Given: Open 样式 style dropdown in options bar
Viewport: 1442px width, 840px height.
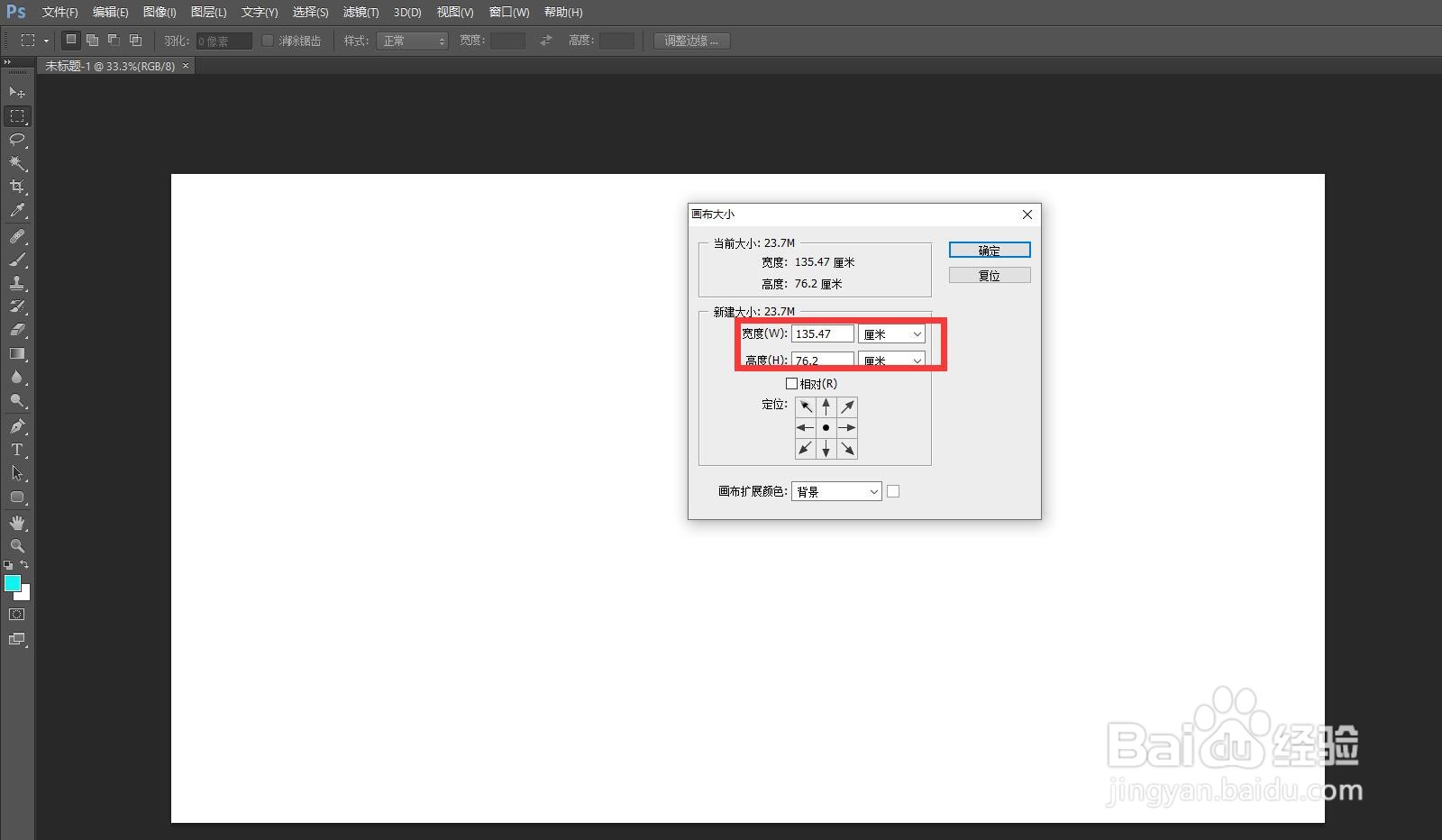Looking at the screenshot, I should coord(414,41).
